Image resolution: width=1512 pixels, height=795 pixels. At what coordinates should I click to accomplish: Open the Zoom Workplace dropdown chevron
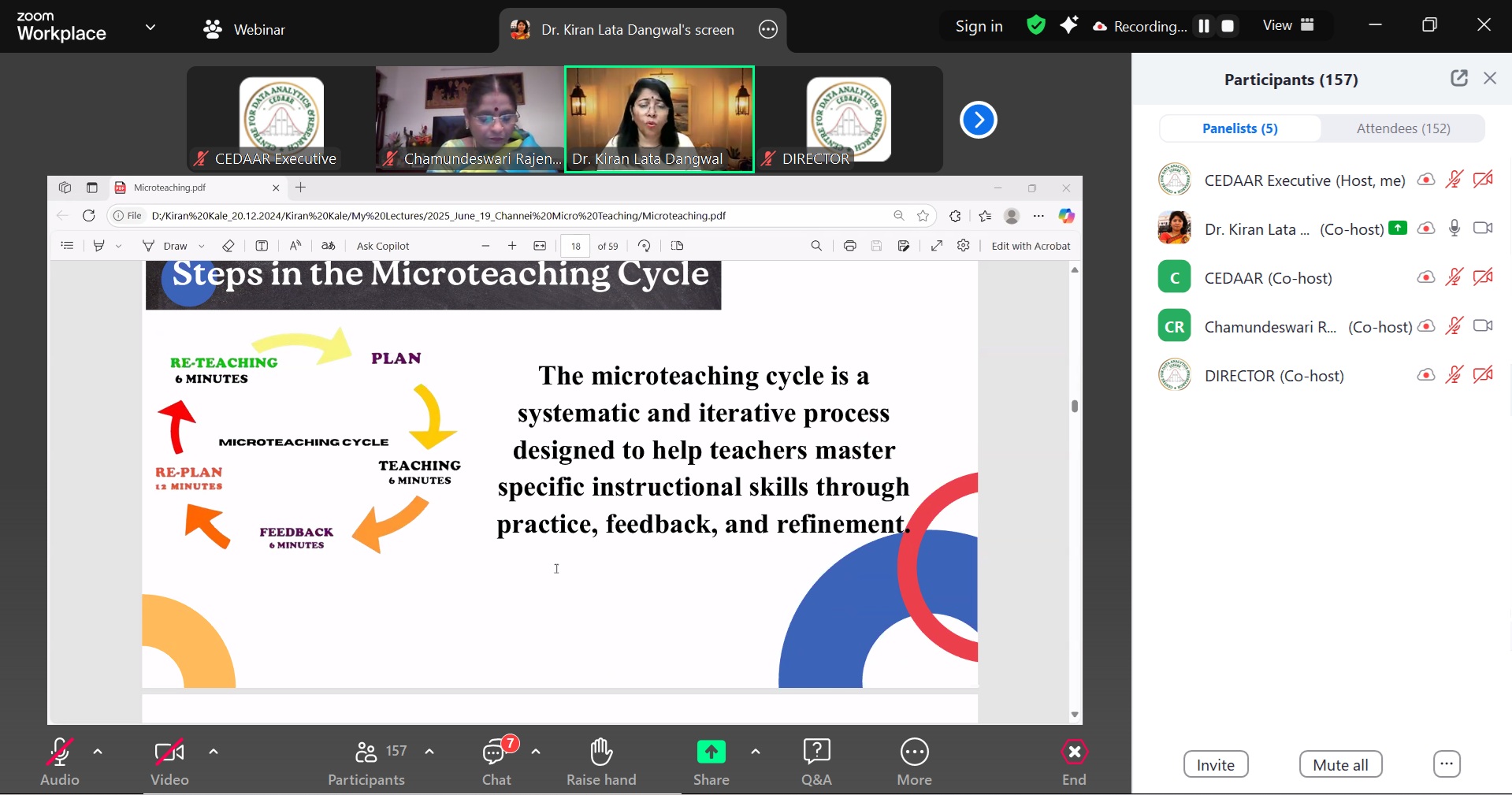(x=150, y=28)
